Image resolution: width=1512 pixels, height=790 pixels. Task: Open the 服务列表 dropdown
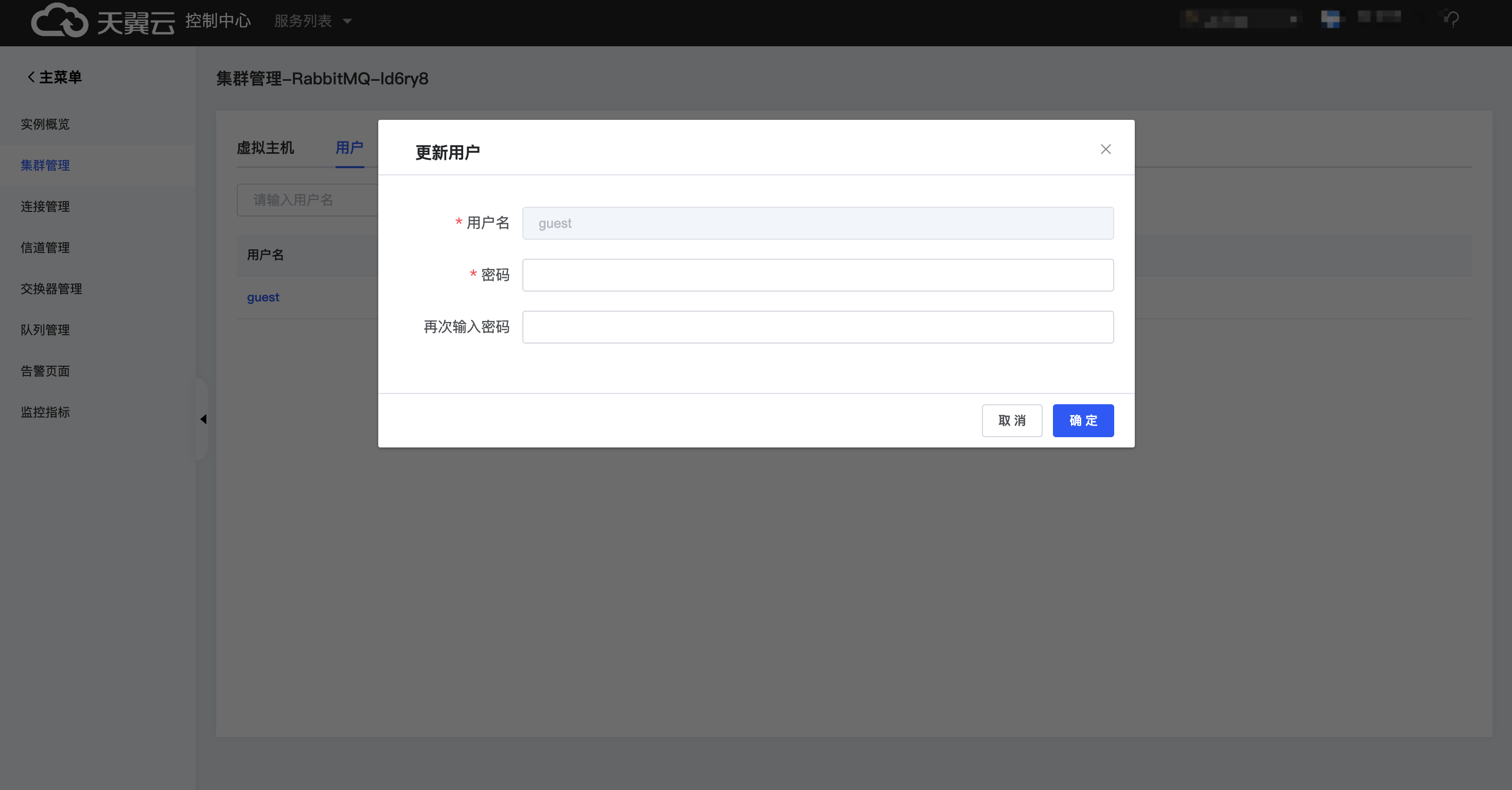(313, 21)
